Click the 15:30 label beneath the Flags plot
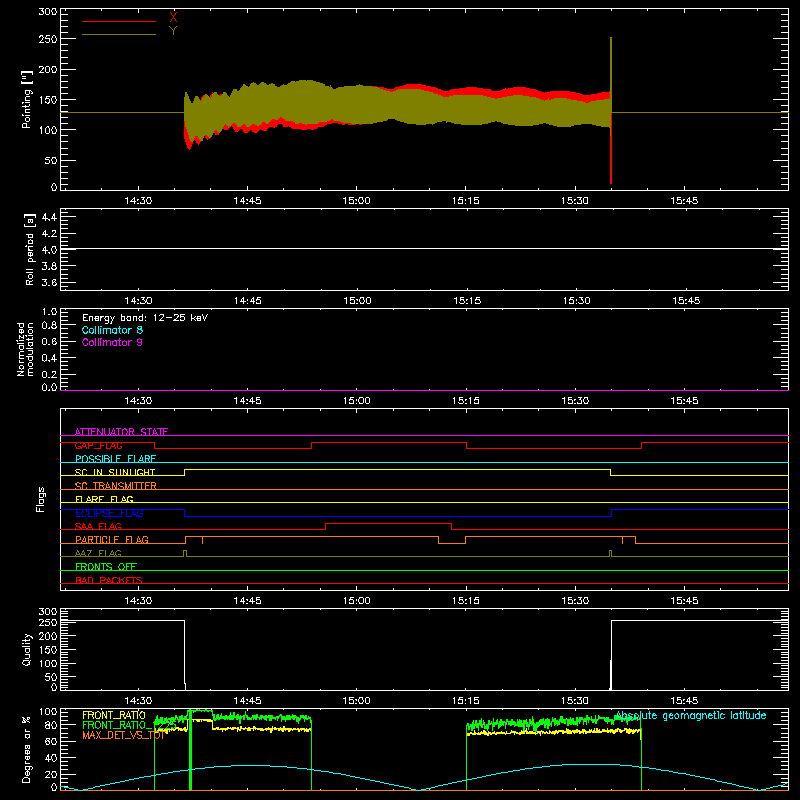Screen dimensions: 800x800 pos(575,601)
